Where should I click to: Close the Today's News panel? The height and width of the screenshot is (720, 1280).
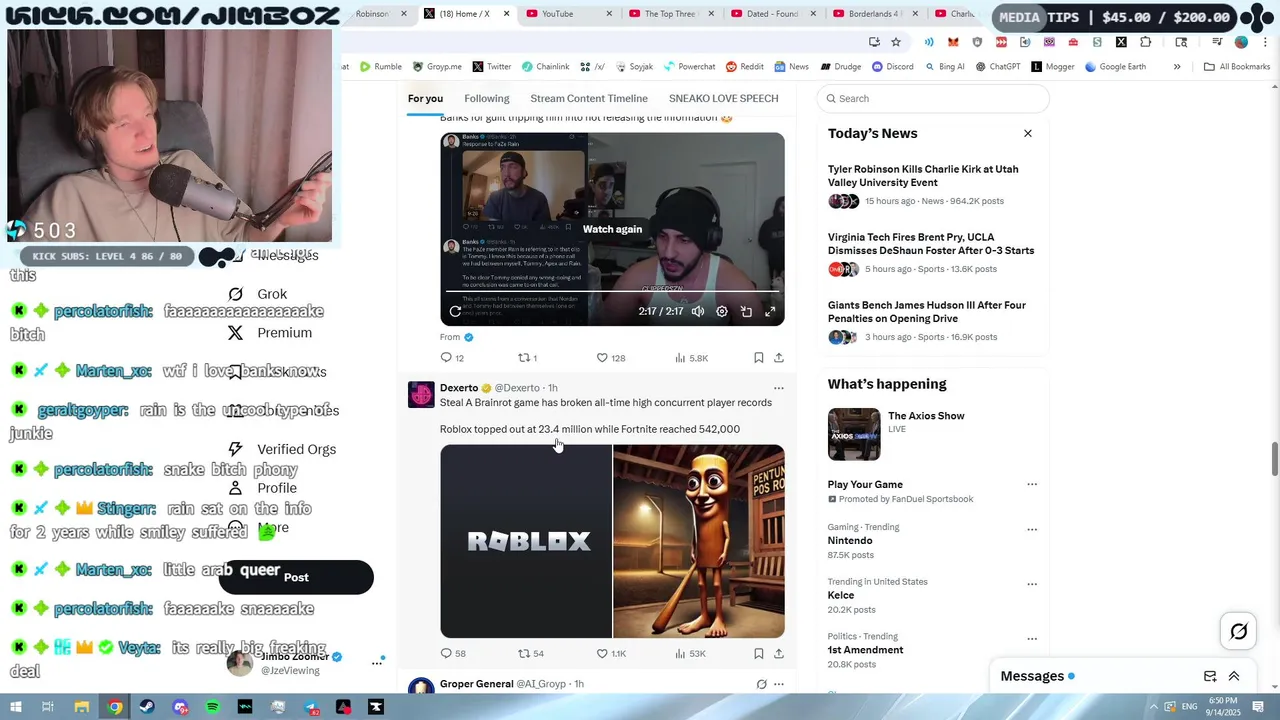1027,133
